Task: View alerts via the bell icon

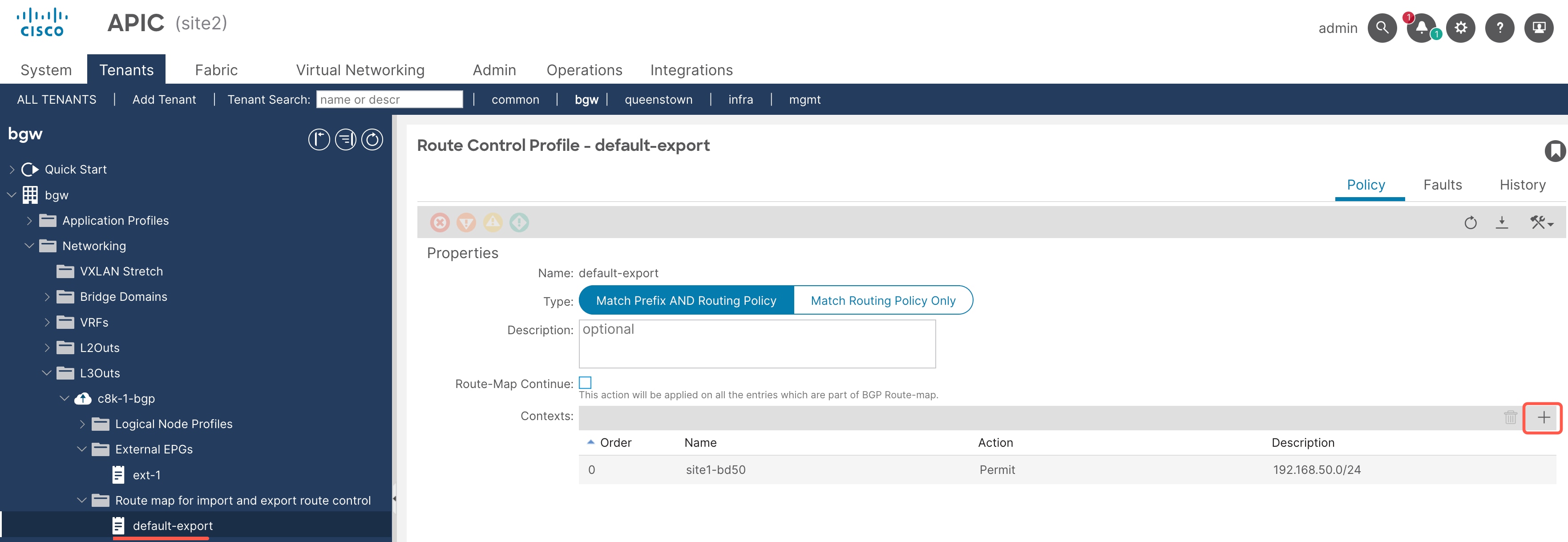Action: pyautogui.click(x=1421, y=28)
